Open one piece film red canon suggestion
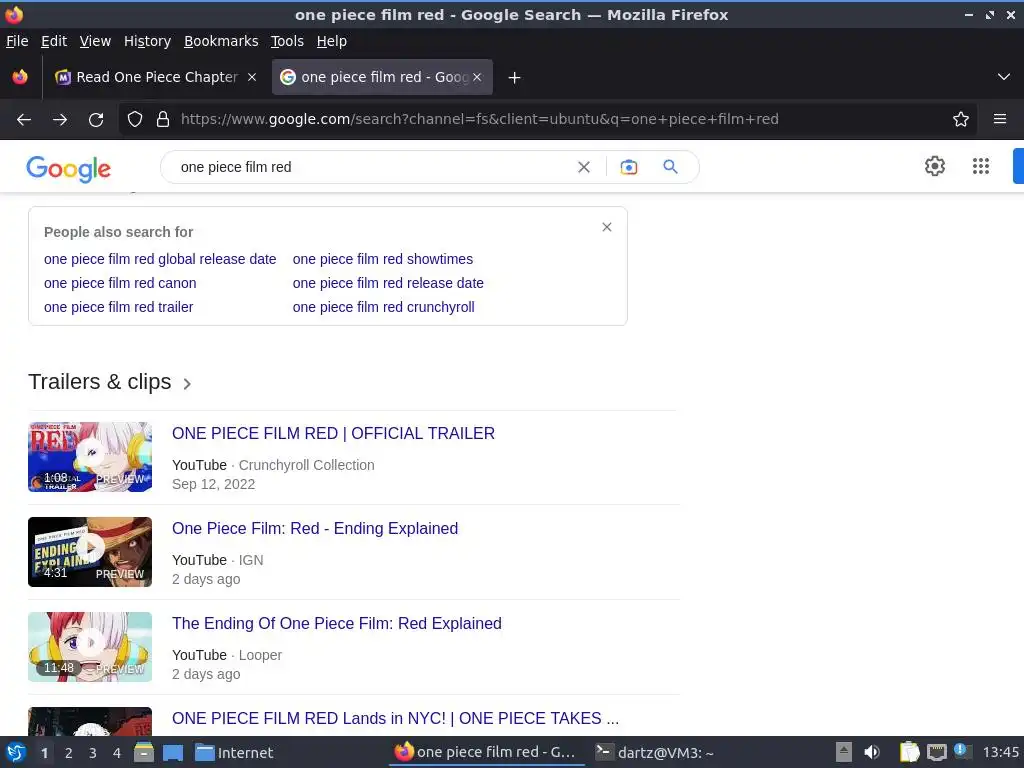 [120, 283]
